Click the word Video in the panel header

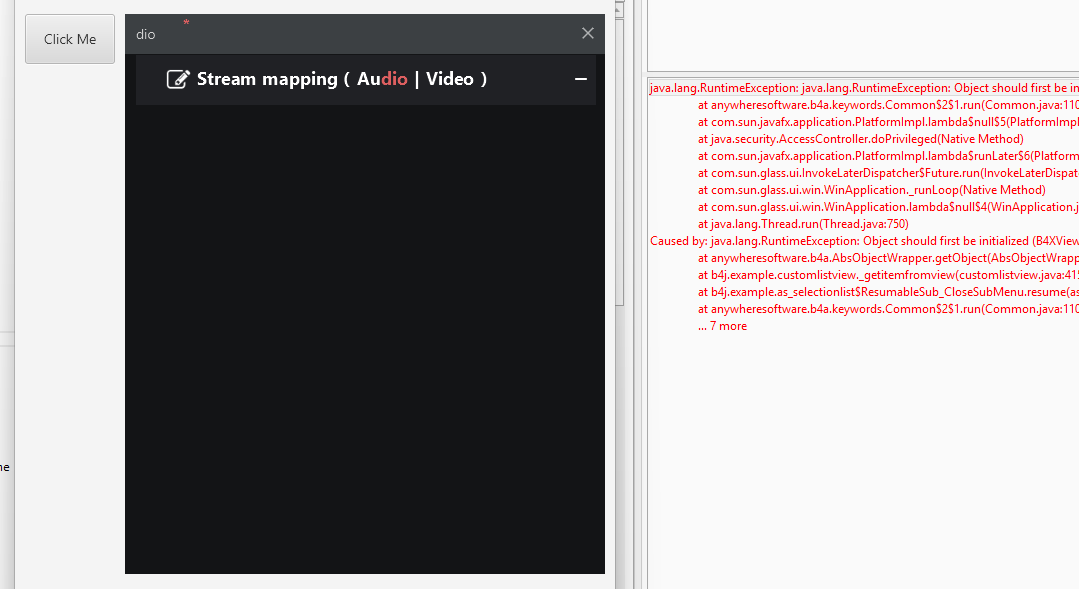(454, 78)
